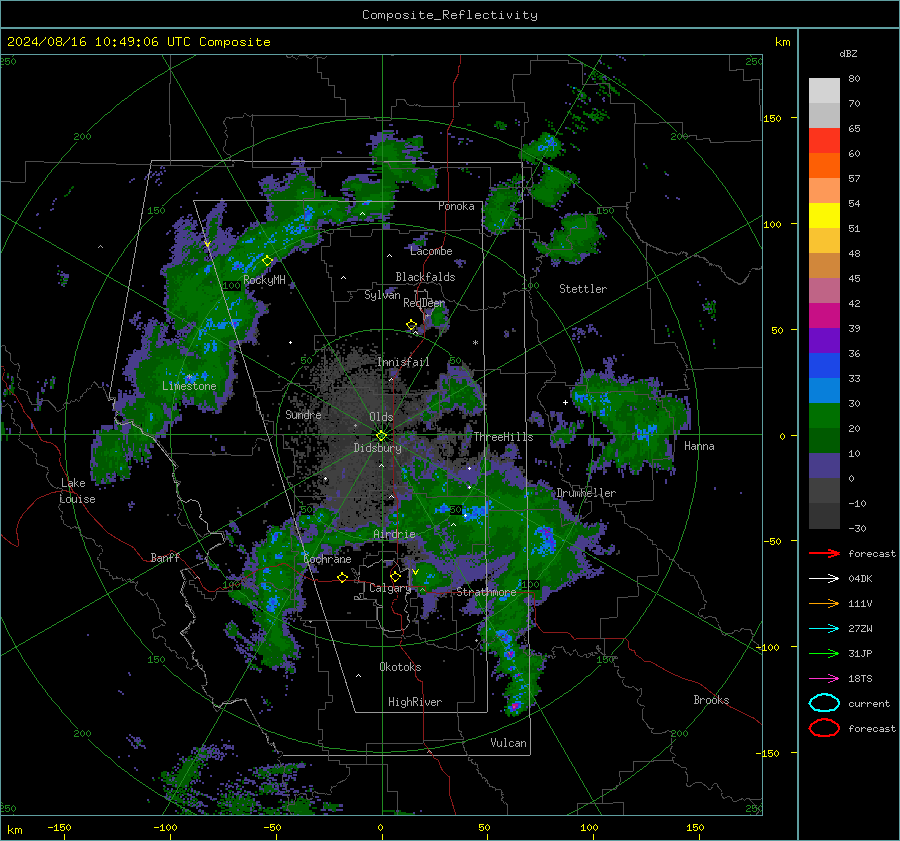Click the red 'forecast' ellipse legend icon
The image size is (900, 841).
point(824,728)
